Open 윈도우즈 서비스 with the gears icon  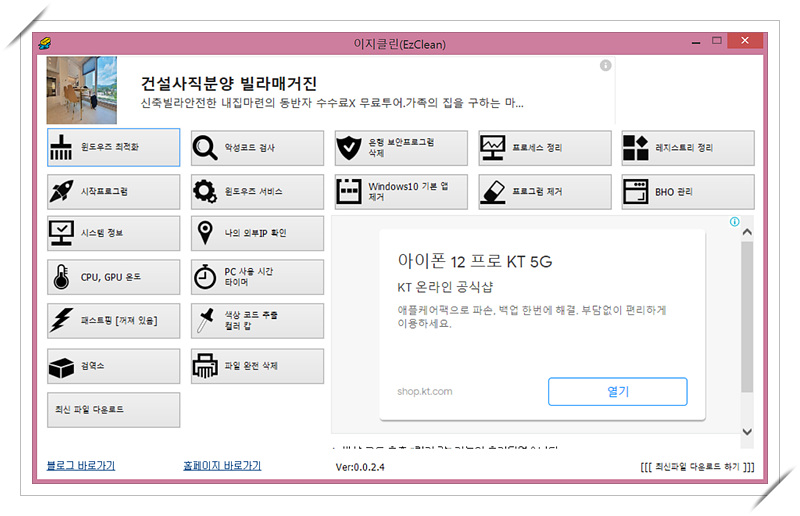[257, 192]
